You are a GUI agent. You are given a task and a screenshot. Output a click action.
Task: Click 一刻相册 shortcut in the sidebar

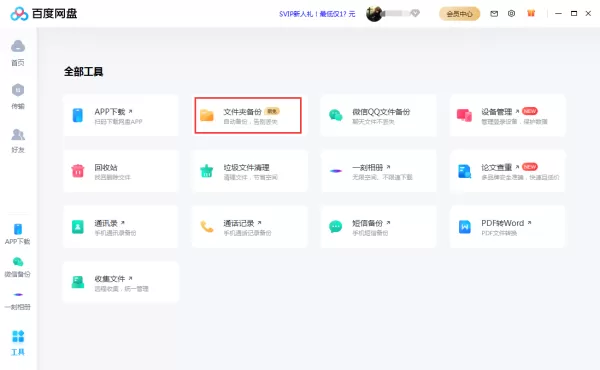[x=18, y=300]
